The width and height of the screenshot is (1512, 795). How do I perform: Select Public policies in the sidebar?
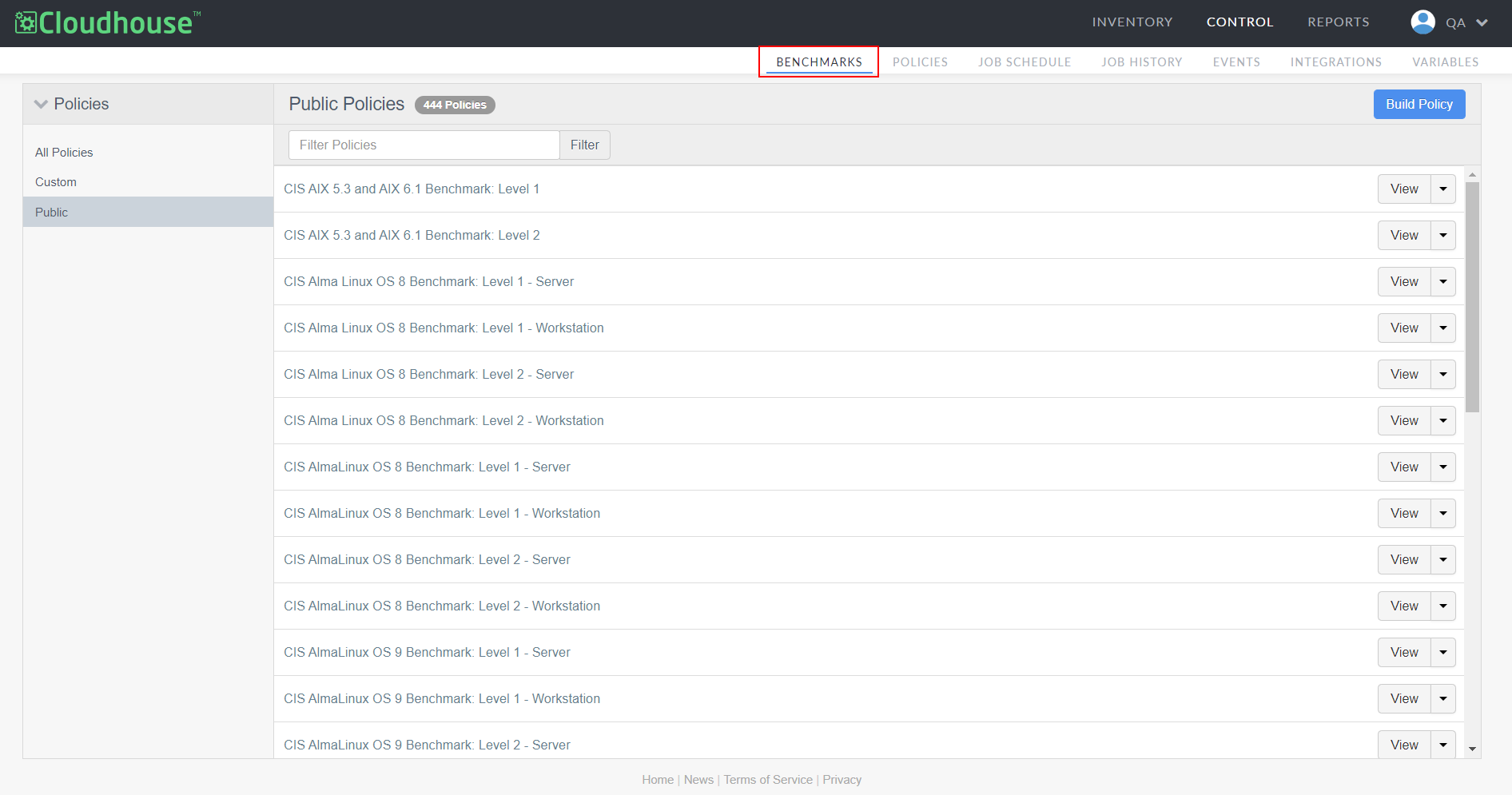148,212
